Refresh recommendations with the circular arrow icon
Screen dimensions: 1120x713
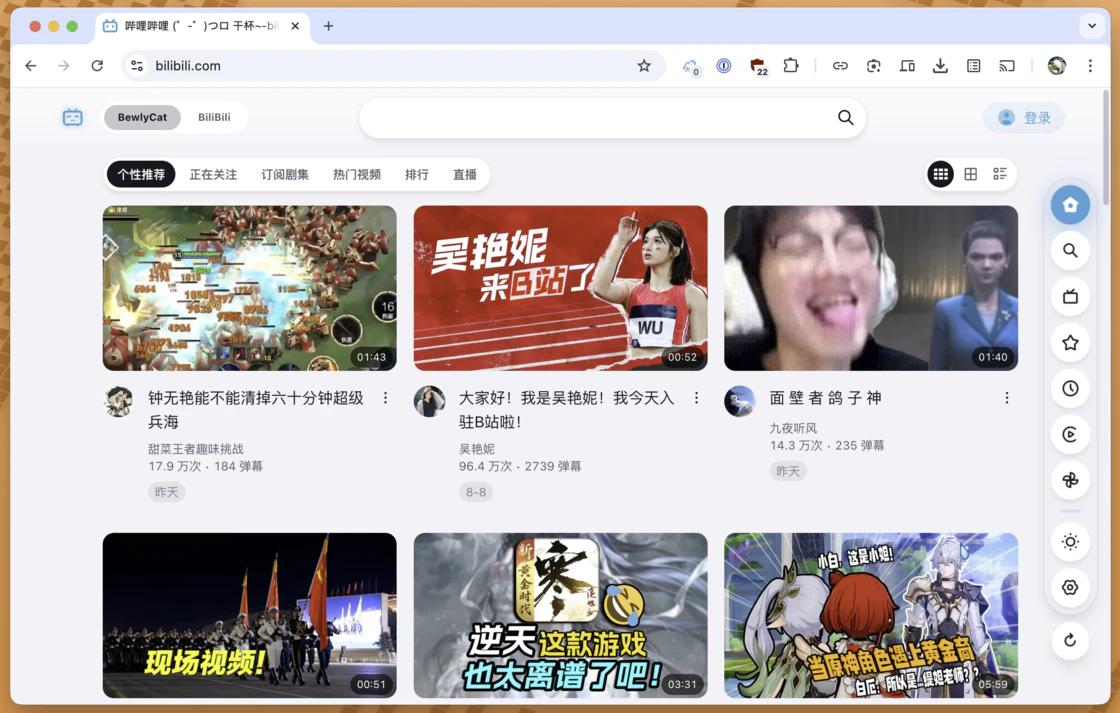pyautogui.click(x=1070, y=641)
